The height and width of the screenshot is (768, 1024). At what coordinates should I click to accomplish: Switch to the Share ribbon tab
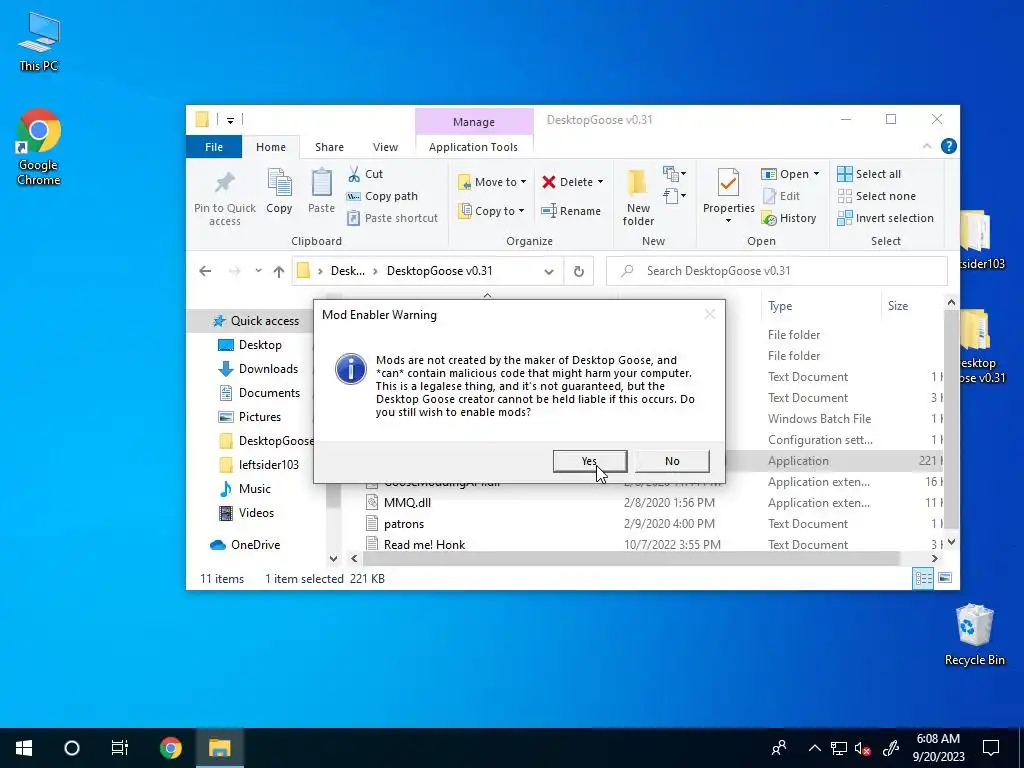(329, 147)
